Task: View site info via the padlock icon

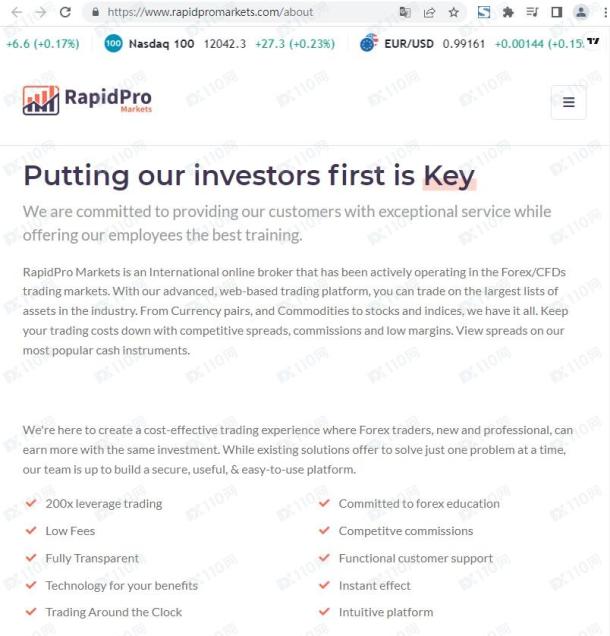Action: tap(95, 12)
